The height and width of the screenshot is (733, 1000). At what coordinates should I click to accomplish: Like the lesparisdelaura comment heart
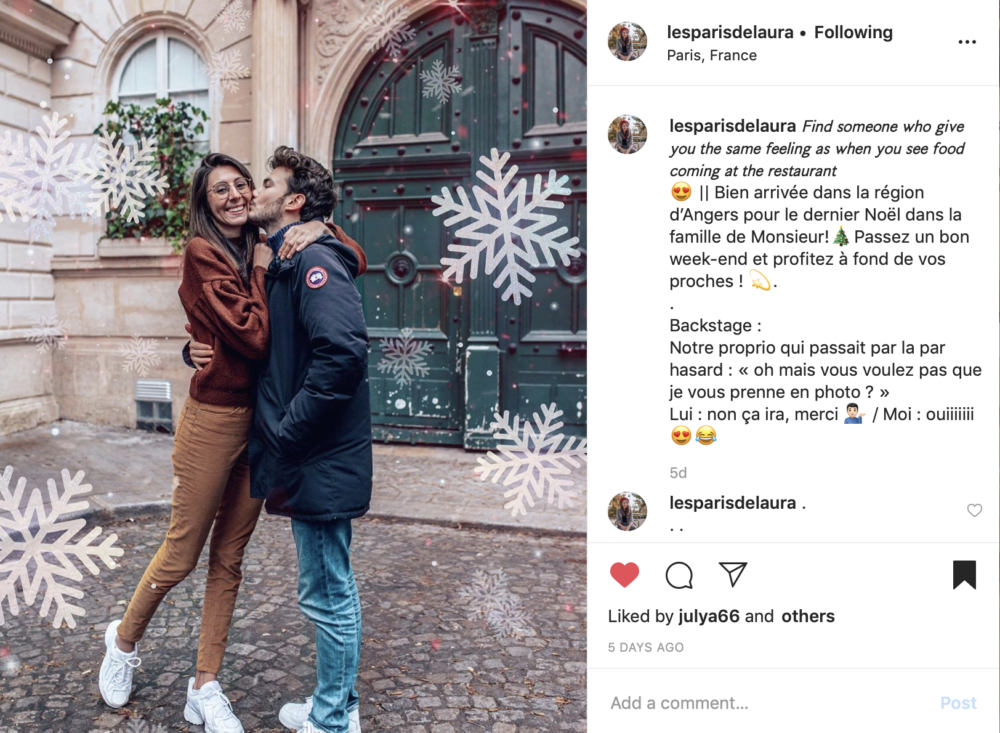pos(974,510)
